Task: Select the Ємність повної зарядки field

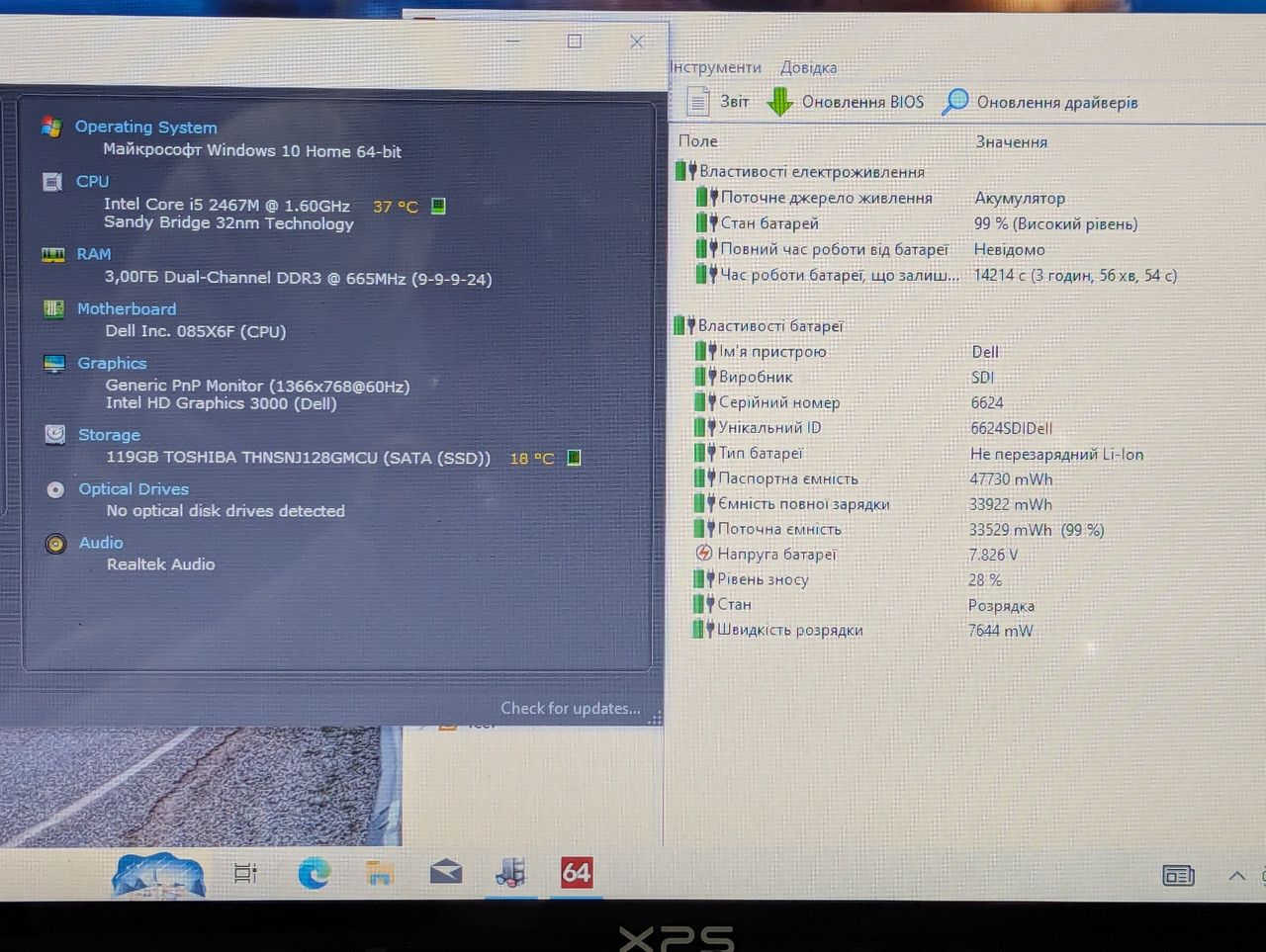Action: coord(804,504)
